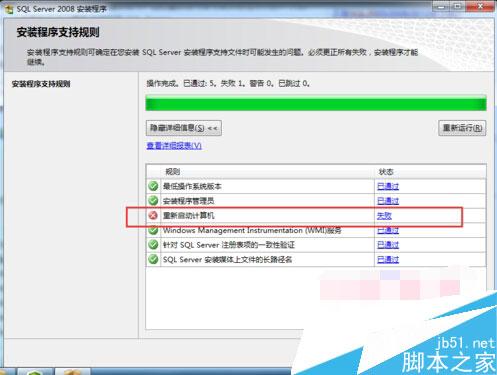The width and height of the screenshot is (497, 375).
Task: Open 已通过 status link for WMI 服务
Action: (x=388, y=230)
